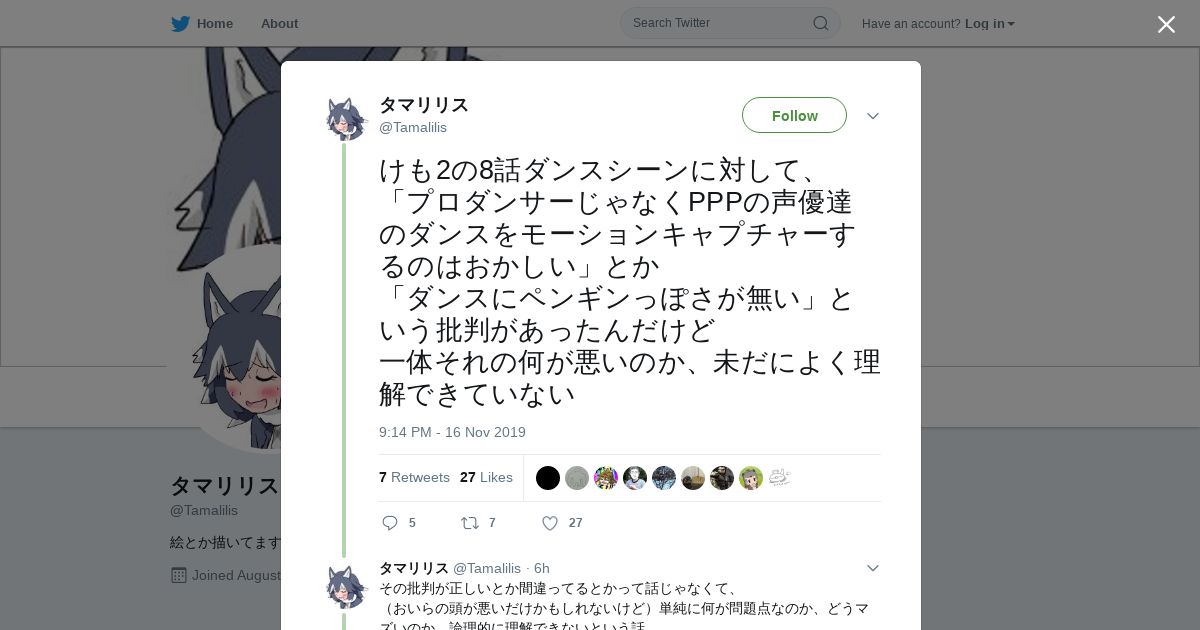Open the tweet timestamp 16 Nov 2019
The width and height of the screenshot is (1200, 630).
click(452, 432)
